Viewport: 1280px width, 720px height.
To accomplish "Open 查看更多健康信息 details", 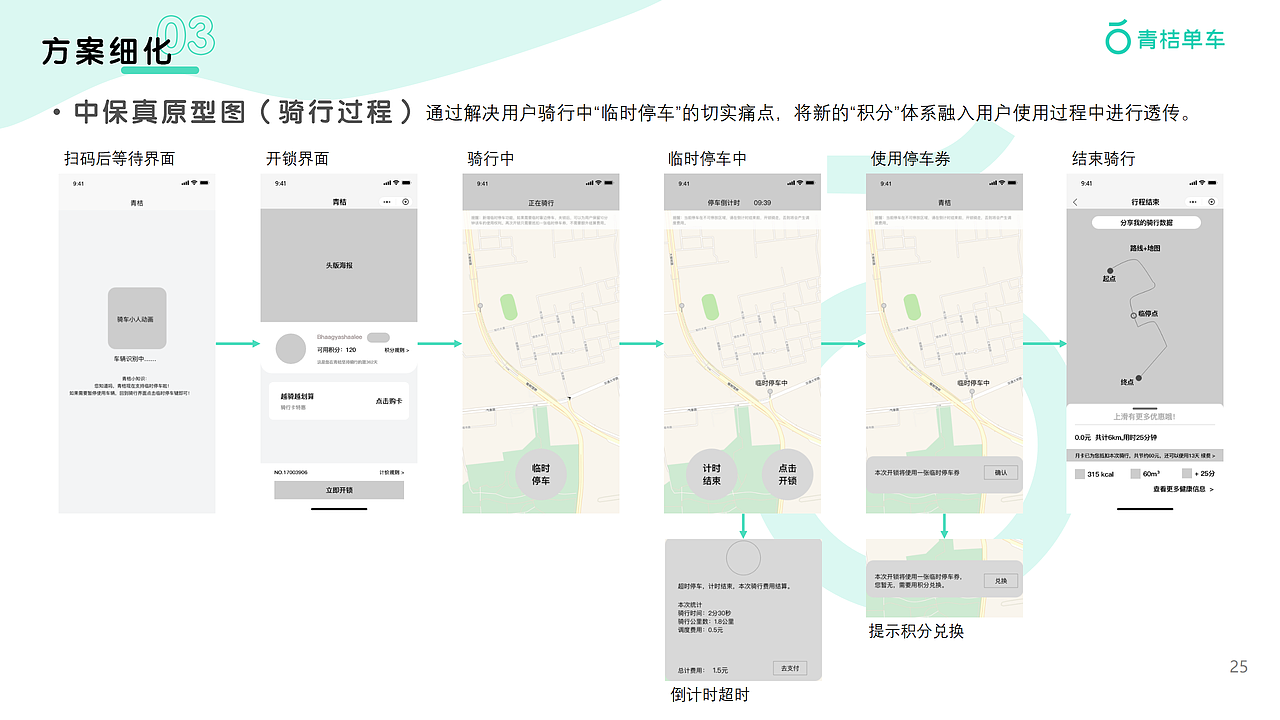I will [x=1181, y=489].
